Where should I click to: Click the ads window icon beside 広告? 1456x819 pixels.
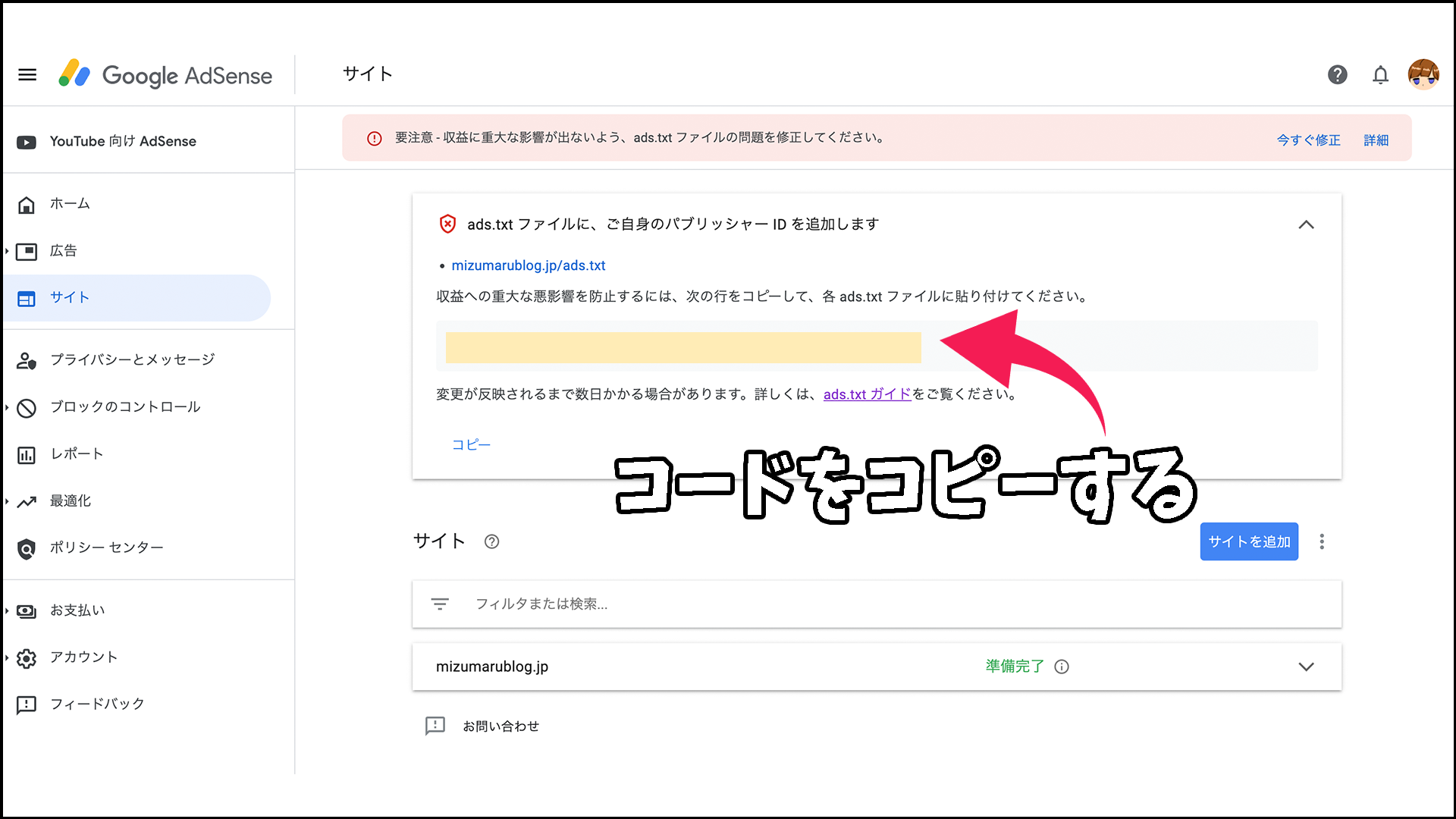27,252
